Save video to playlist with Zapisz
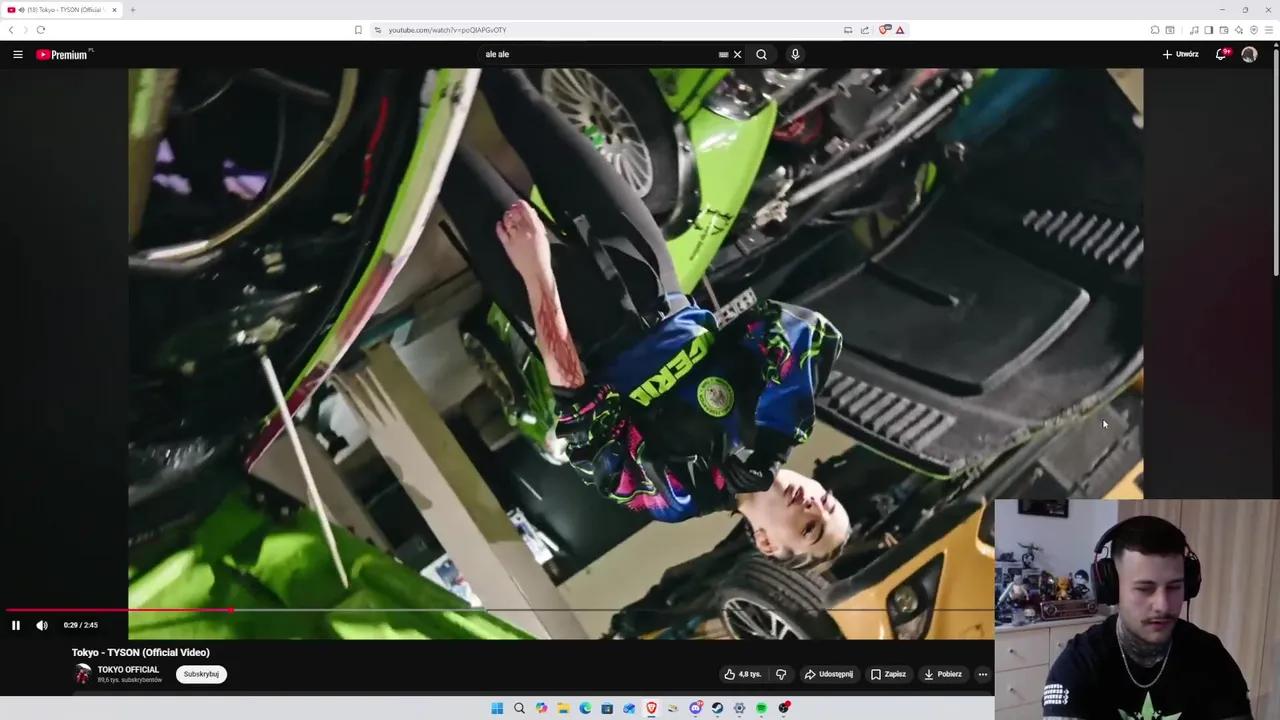This screenshot has height=720, width=1280. [889, 674]
